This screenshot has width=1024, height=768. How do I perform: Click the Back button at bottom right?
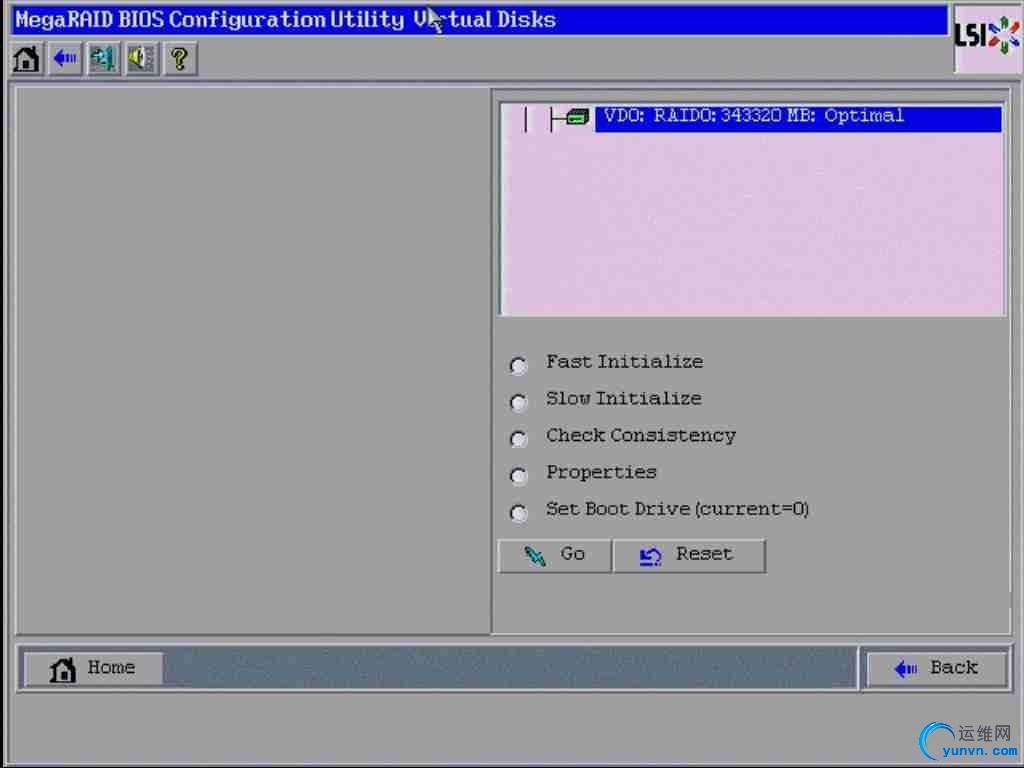pyautogui.click(x=936, y=668)
